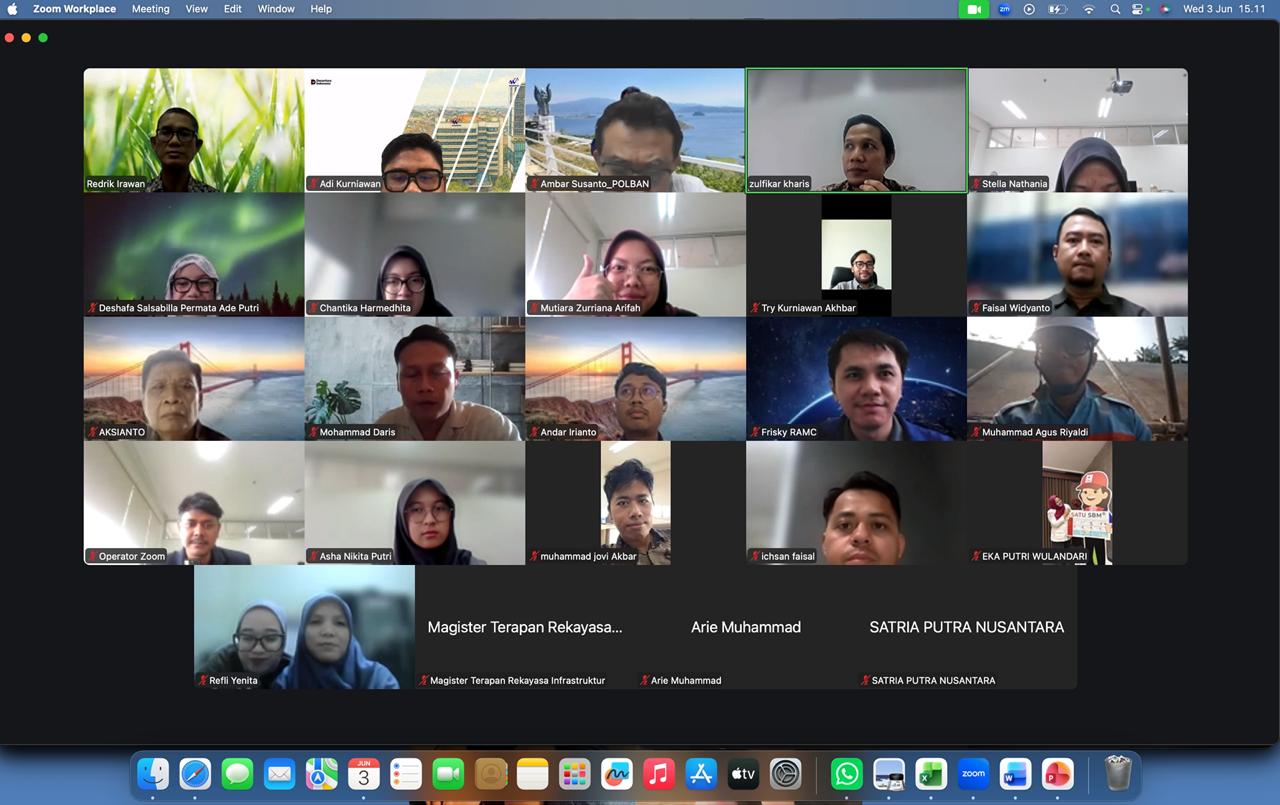The height and width of the screenshot is (805, 1280).
Task: Open Control Center in menu bar
Action: pyautogui.click(x=1138, y=9)
